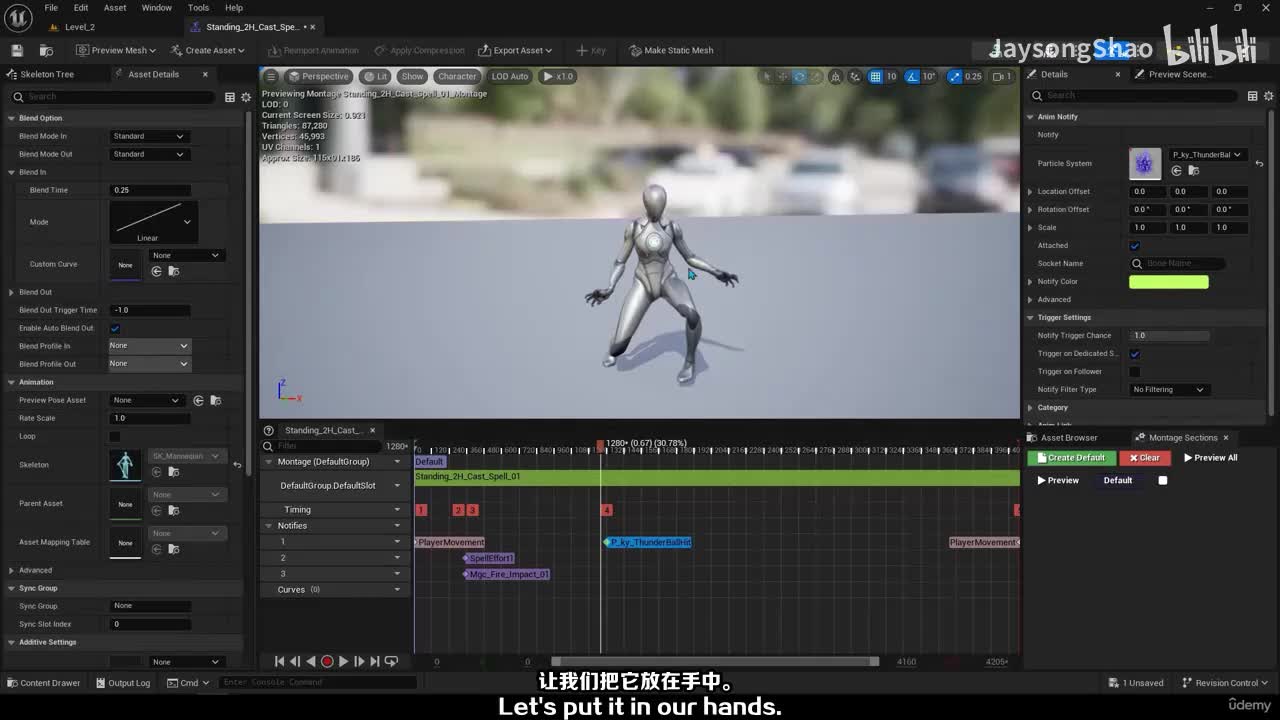Open the Window menu

pos(156,8)
